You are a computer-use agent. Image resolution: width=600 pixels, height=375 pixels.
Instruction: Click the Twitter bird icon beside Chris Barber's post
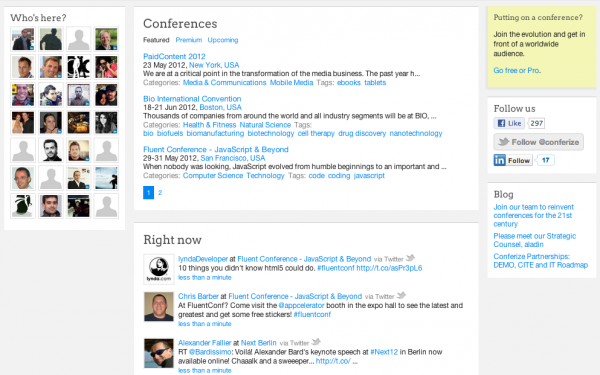[401, 296]
